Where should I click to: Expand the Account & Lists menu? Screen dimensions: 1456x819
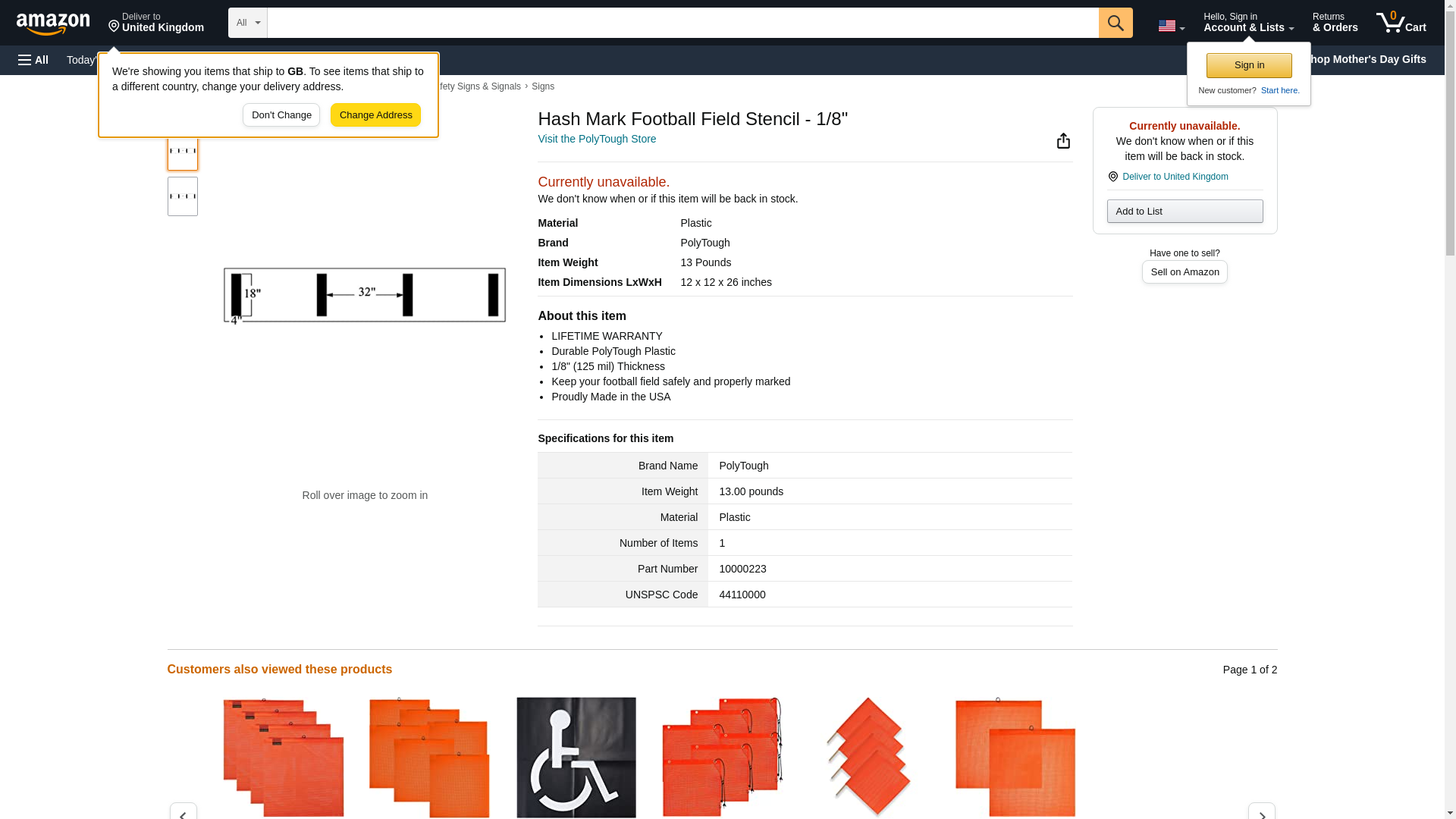pos(1247,23)
